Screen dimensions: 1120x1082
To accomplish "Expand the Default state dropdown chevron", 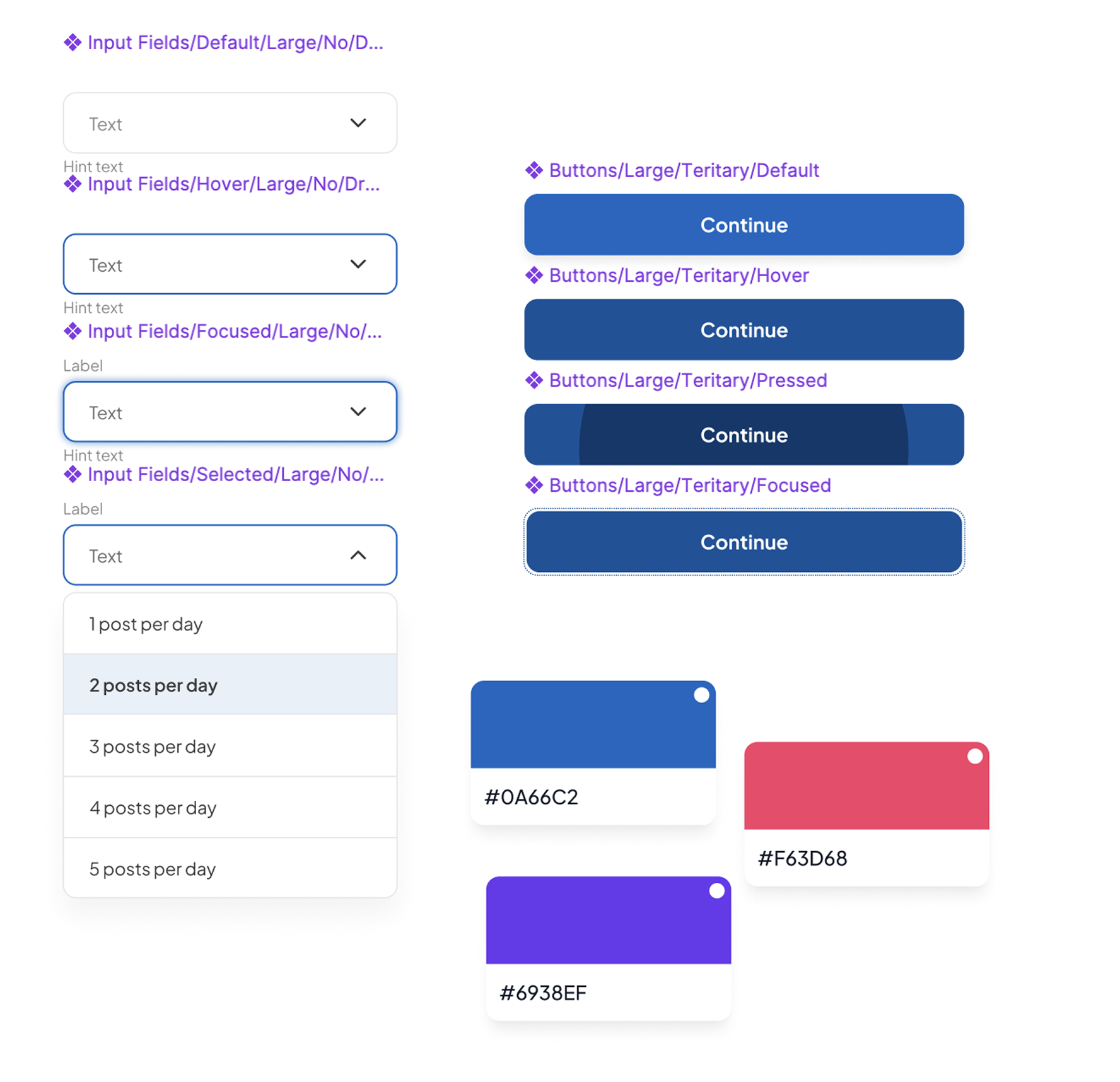I will click(358, 123).
